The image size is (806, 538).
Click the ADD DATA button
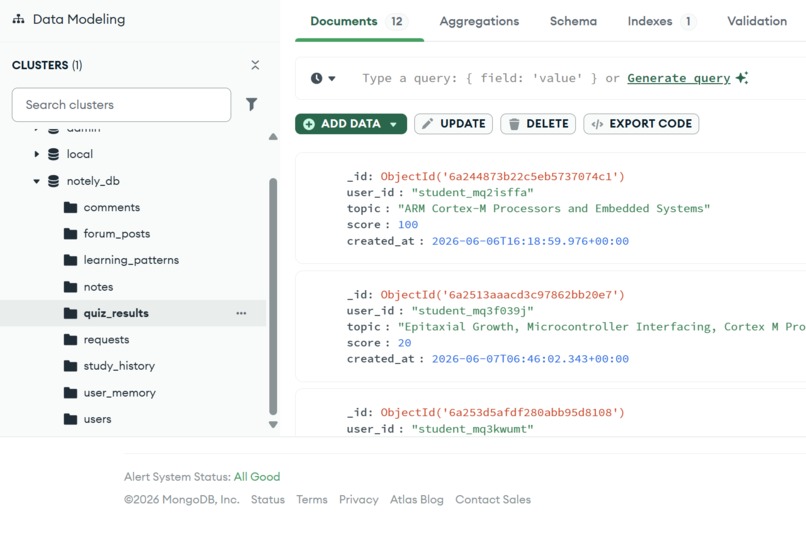(x=351, y=124)
